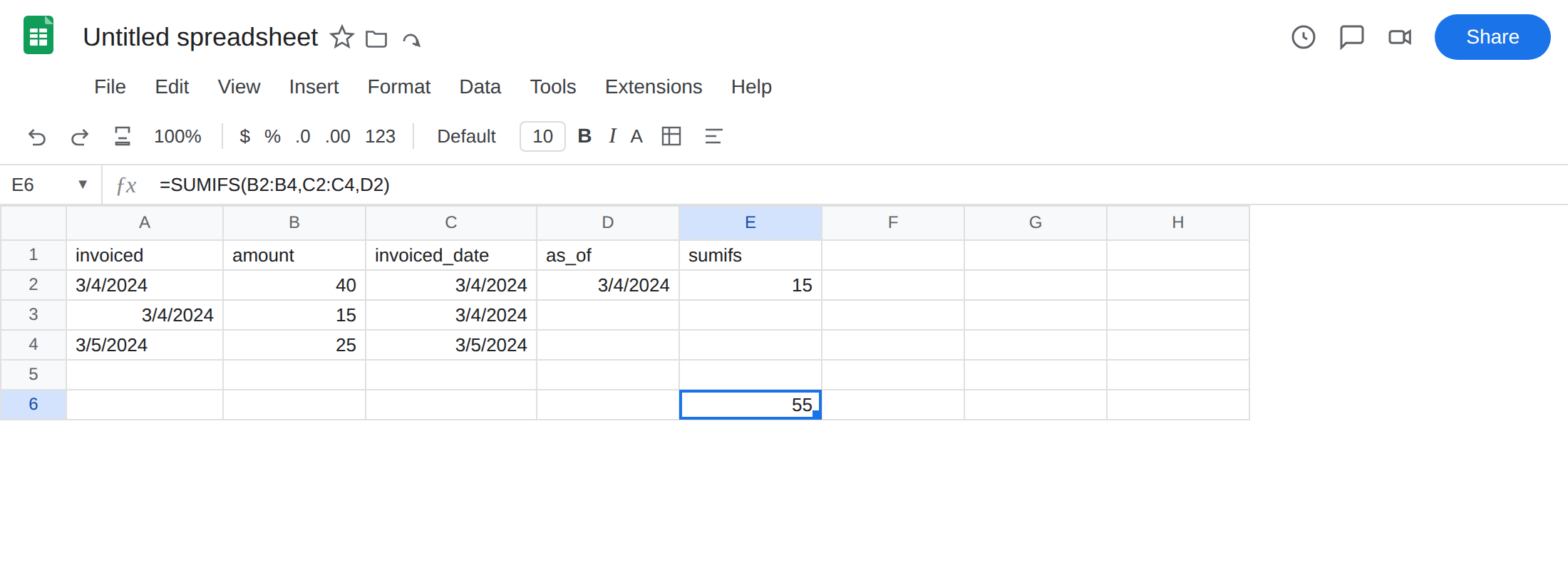Redo the last action

80,136
